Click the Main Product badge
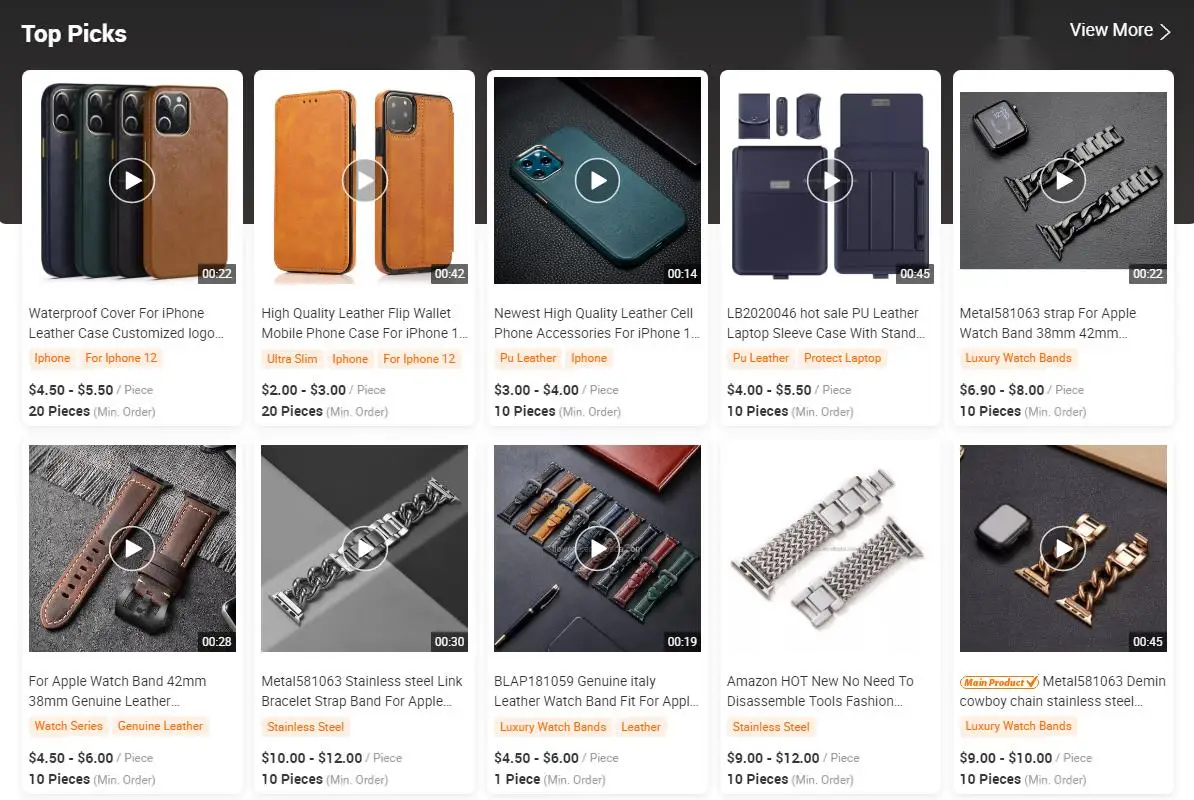 click(x=999, y=682)
